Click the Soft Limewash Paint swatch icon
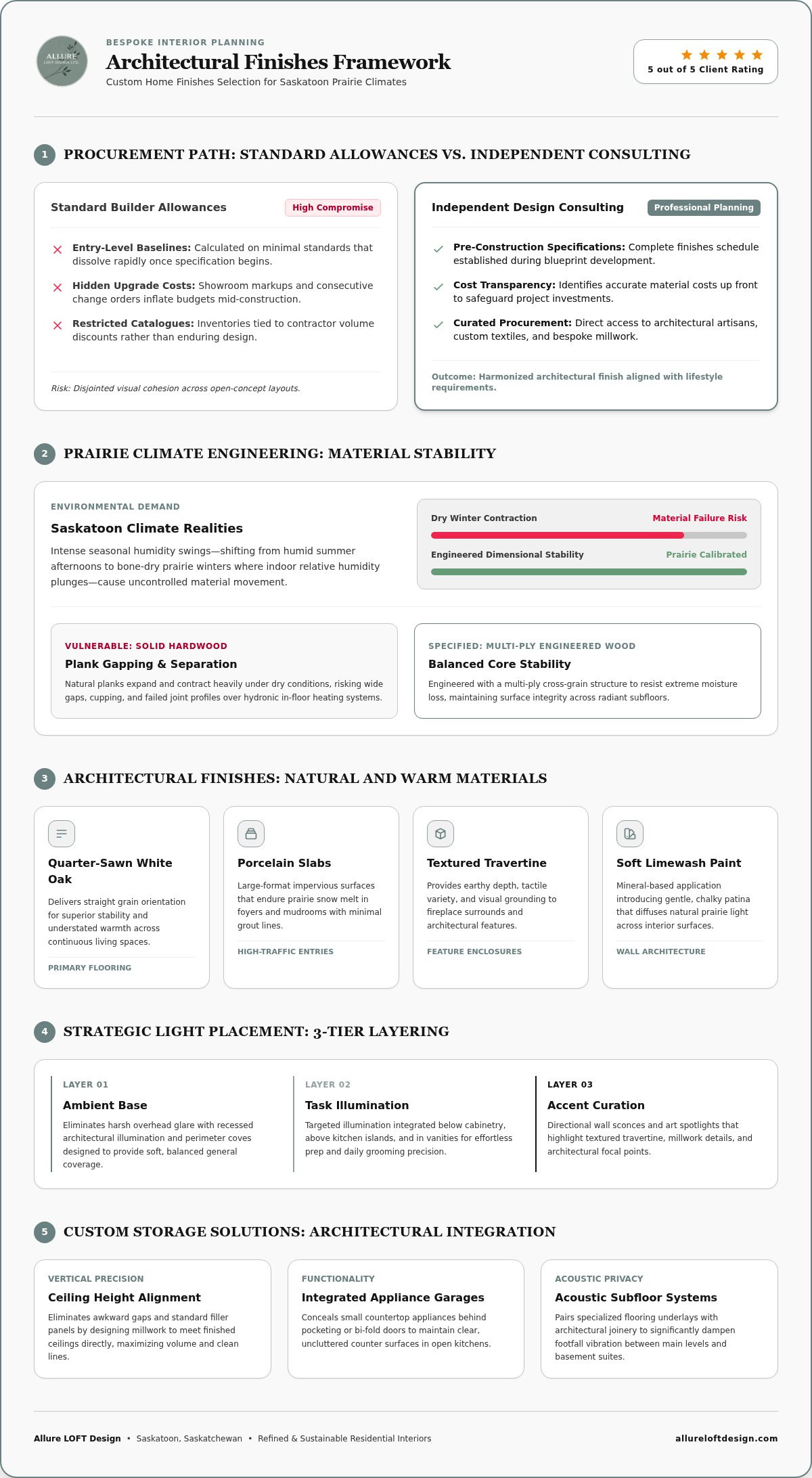The width and height of the screenshot is (812, 1478). (630, 834)
